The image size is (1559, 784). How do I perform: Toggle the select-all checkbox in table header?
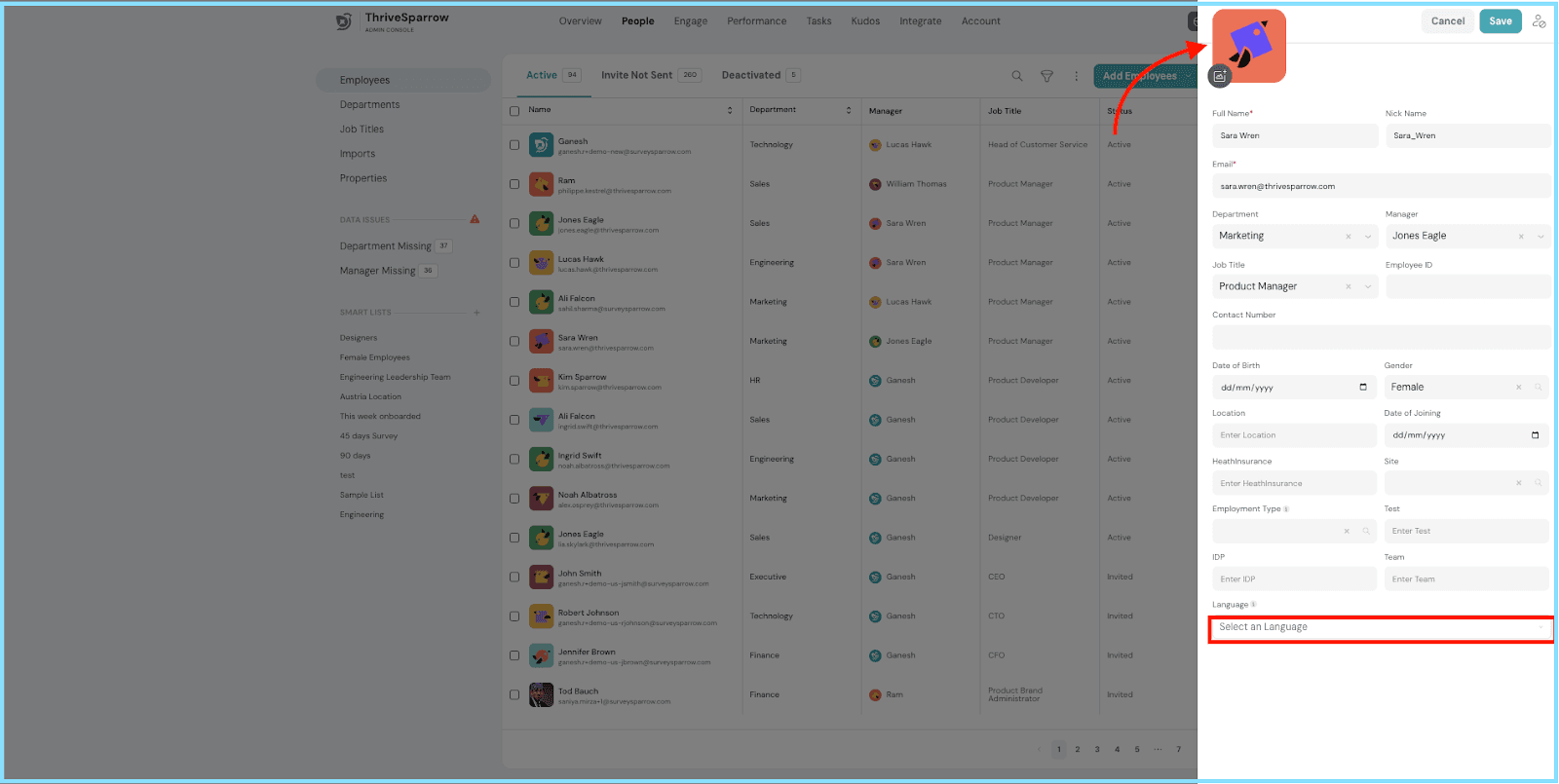pos(514,111)
